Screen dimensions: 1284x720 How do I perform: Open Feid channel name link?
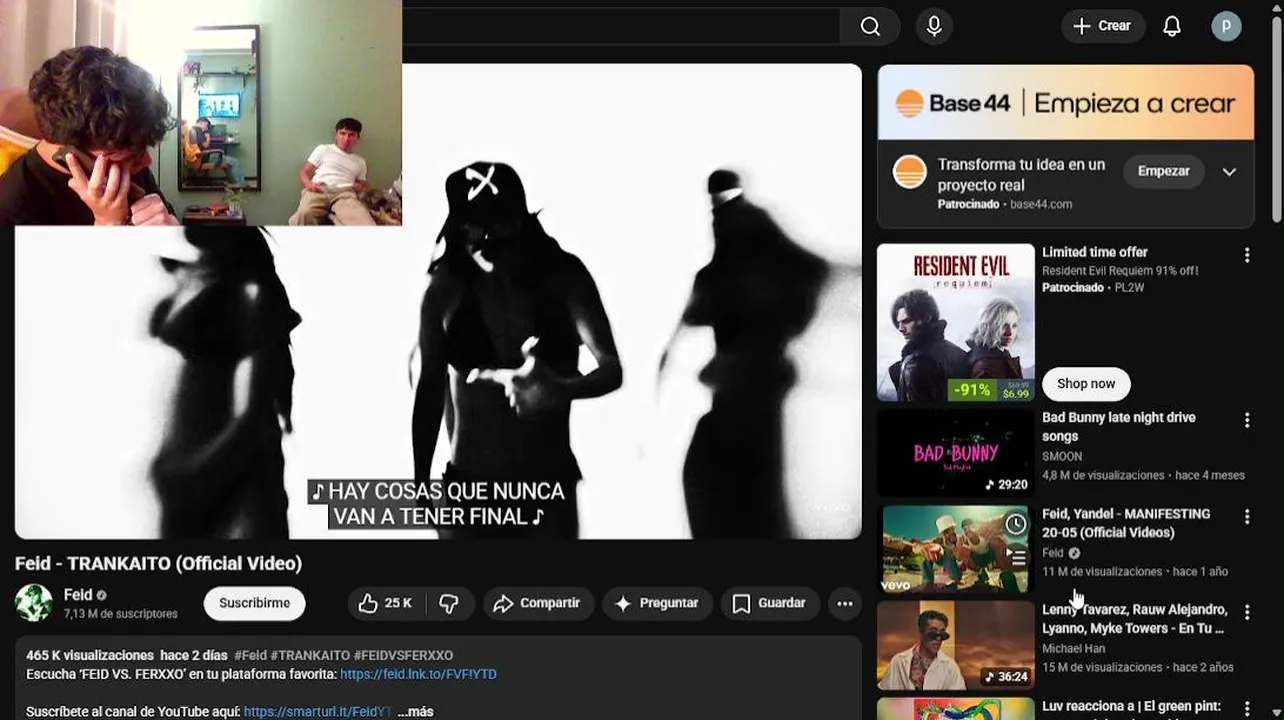point(78,595)
